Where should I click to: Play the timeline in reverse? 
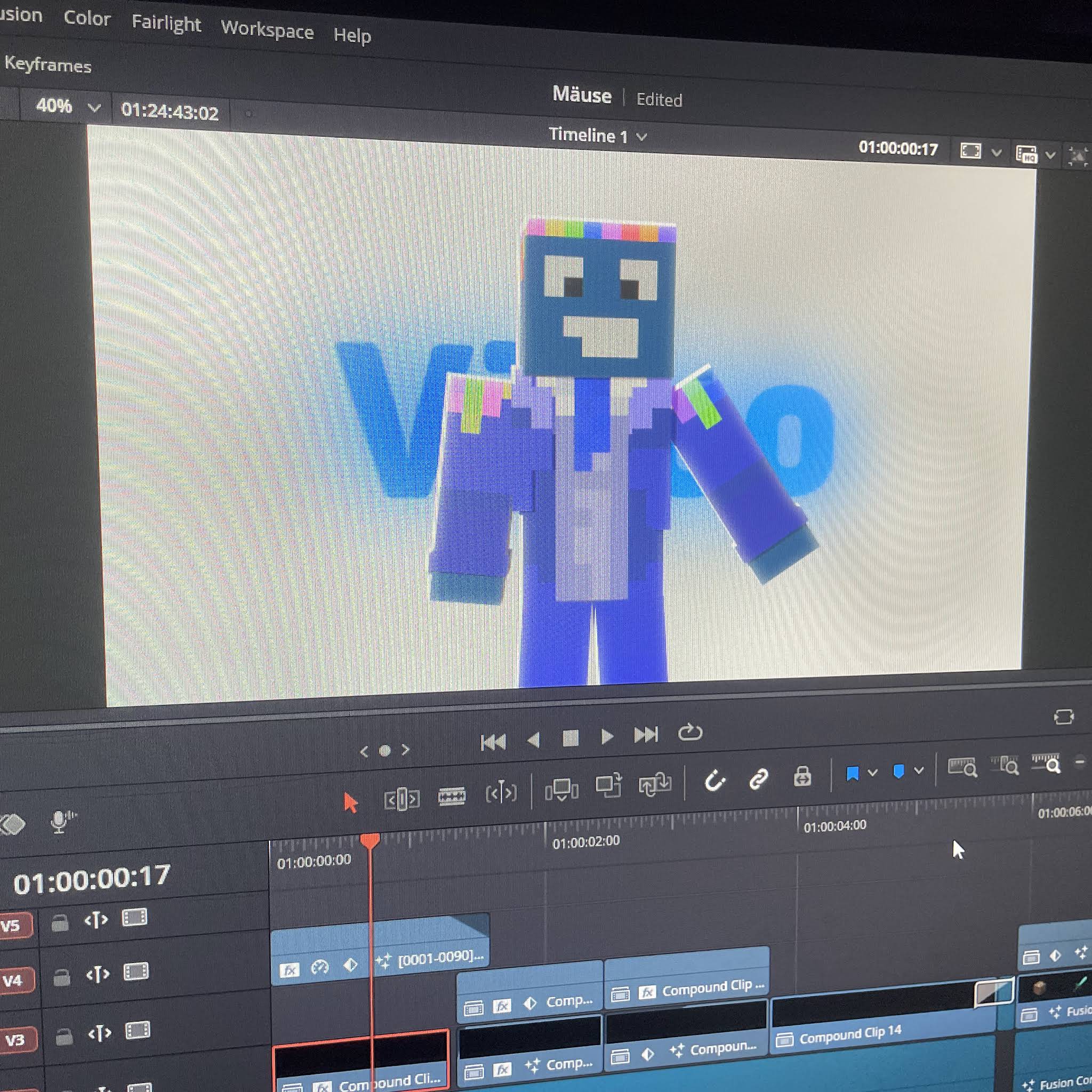[534, 740]
